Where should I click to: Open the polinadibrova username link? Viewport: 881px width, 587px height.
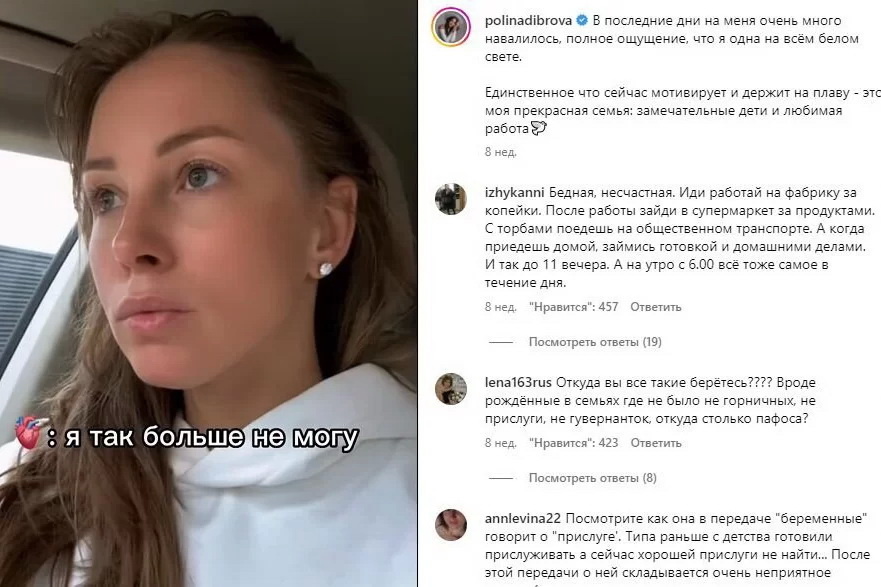(528, 21)
